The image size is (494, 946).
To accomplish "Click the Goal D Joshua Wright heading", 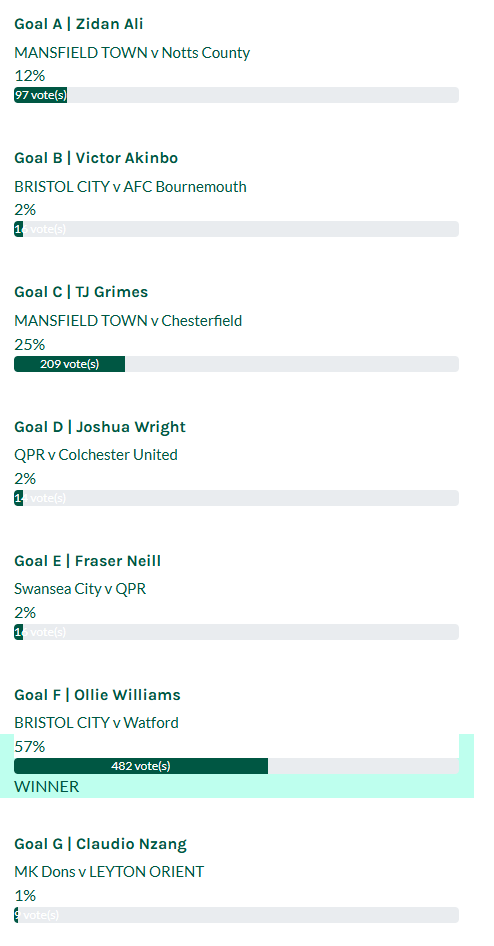I will pos(100,427).
